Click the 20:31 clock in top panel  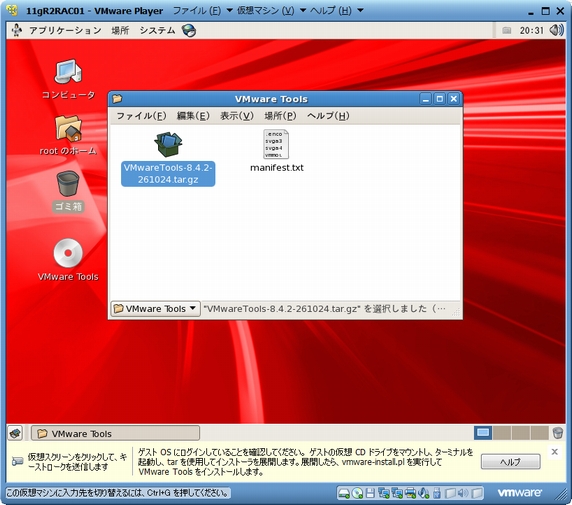[x=532, y=30]
